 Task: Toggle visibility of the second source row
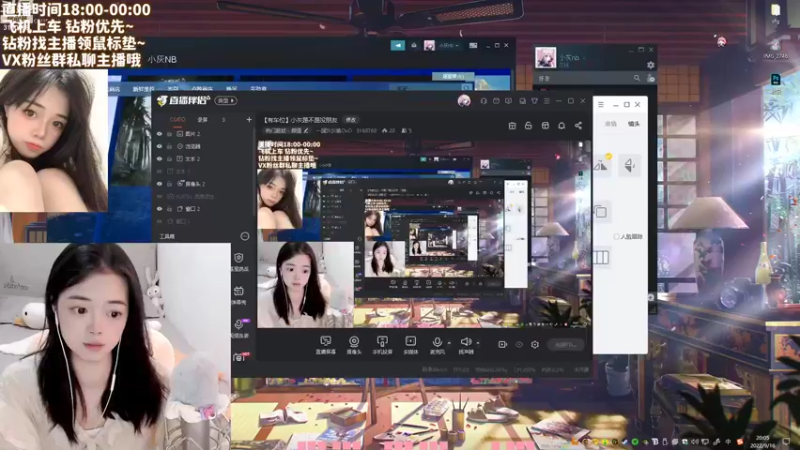(159, 146)
